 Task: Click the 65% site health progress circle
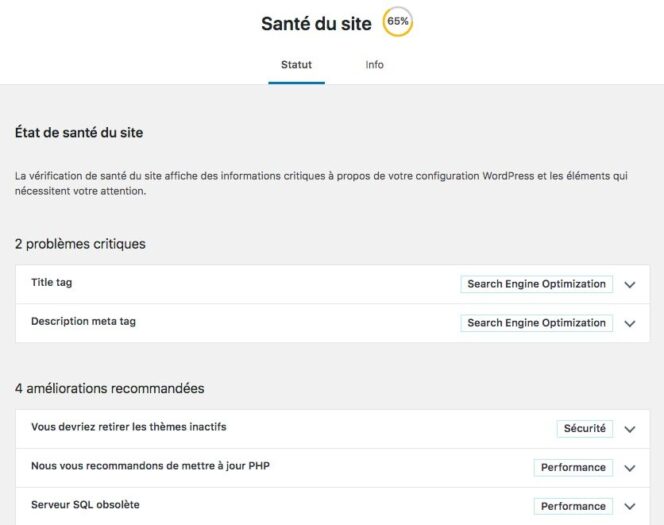(x=398, y=22)
